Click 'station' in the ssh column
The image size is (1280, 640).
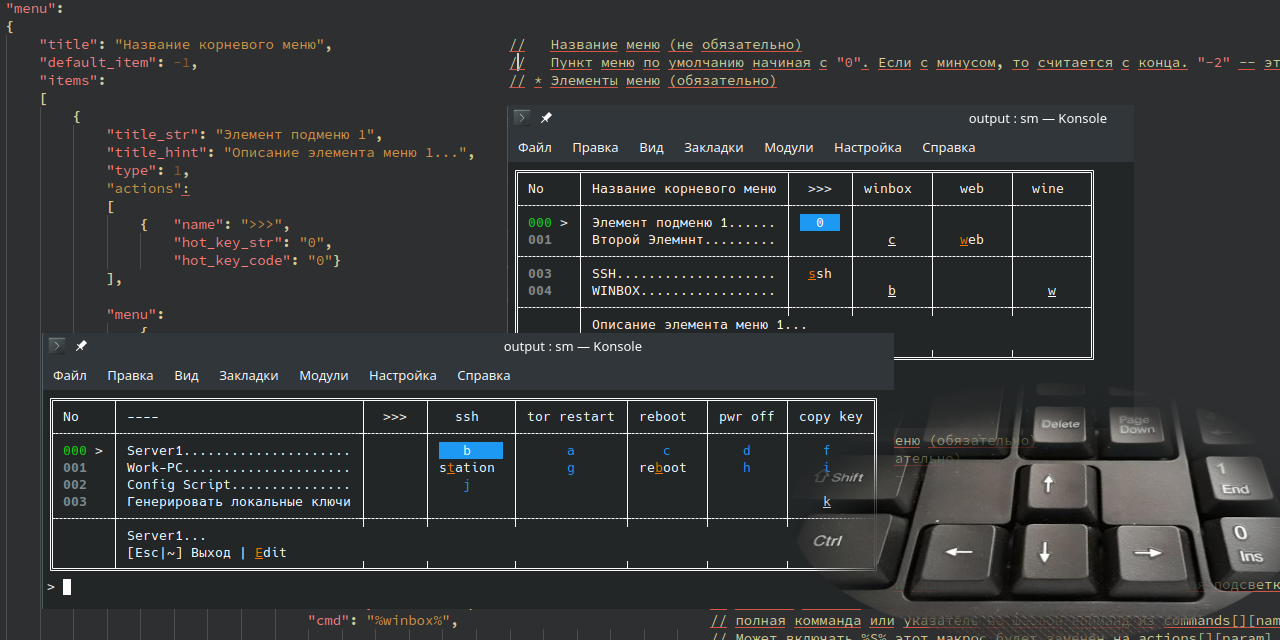tap(467, 468)
